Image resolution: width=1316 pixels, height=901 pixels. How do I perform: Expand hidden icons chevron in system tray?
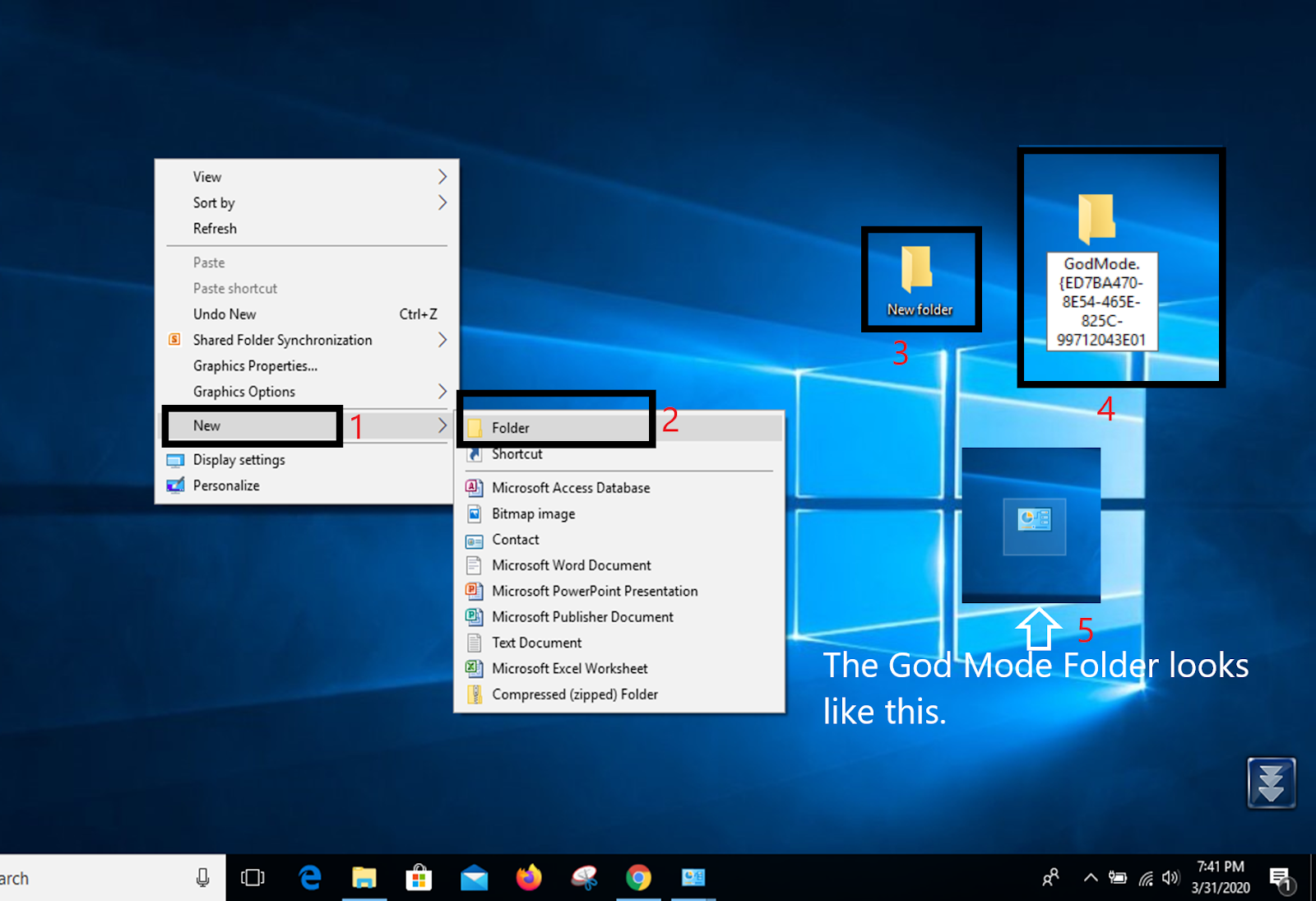1091,878
